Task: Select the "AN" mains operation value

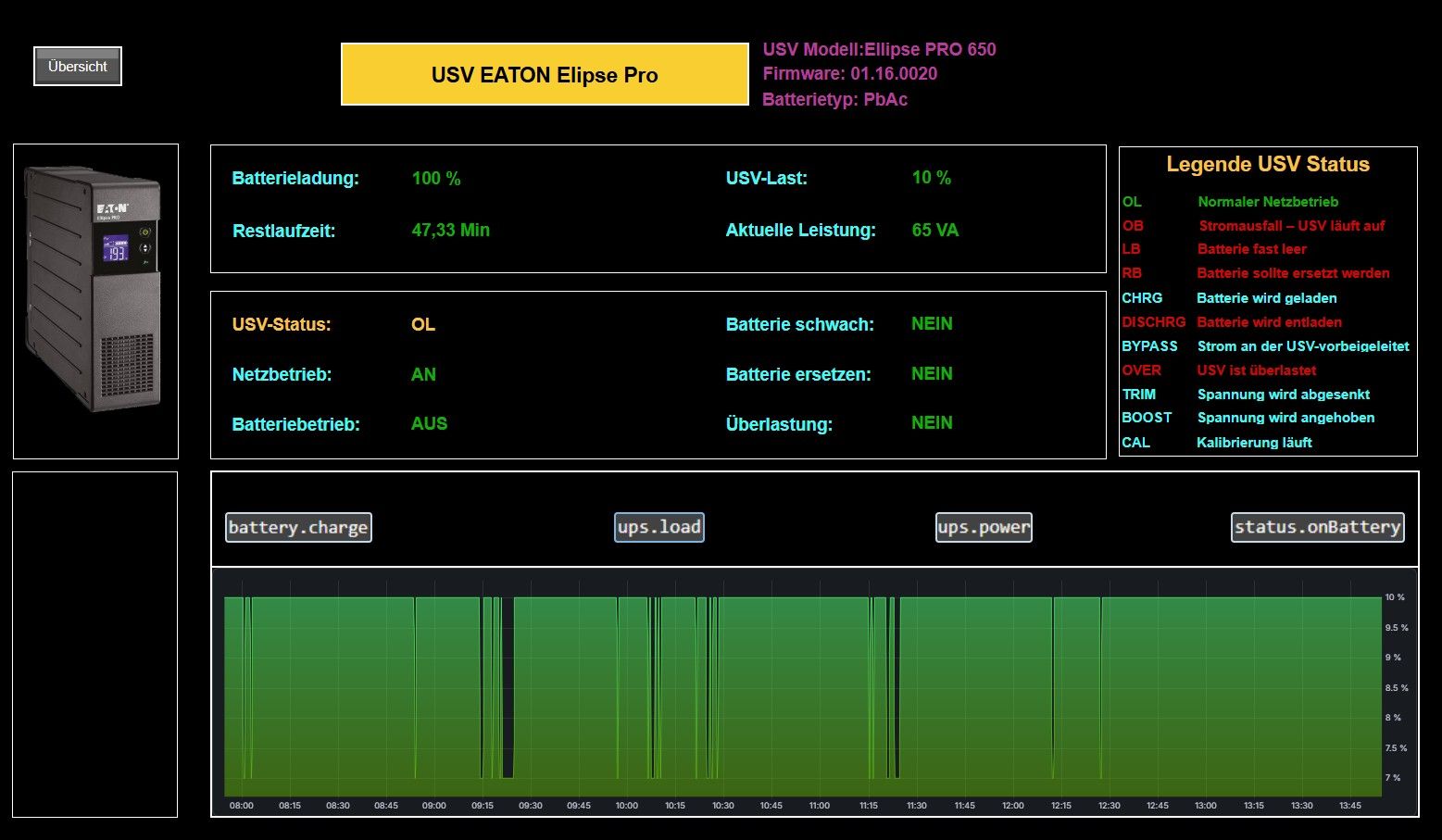Action: 423,374
